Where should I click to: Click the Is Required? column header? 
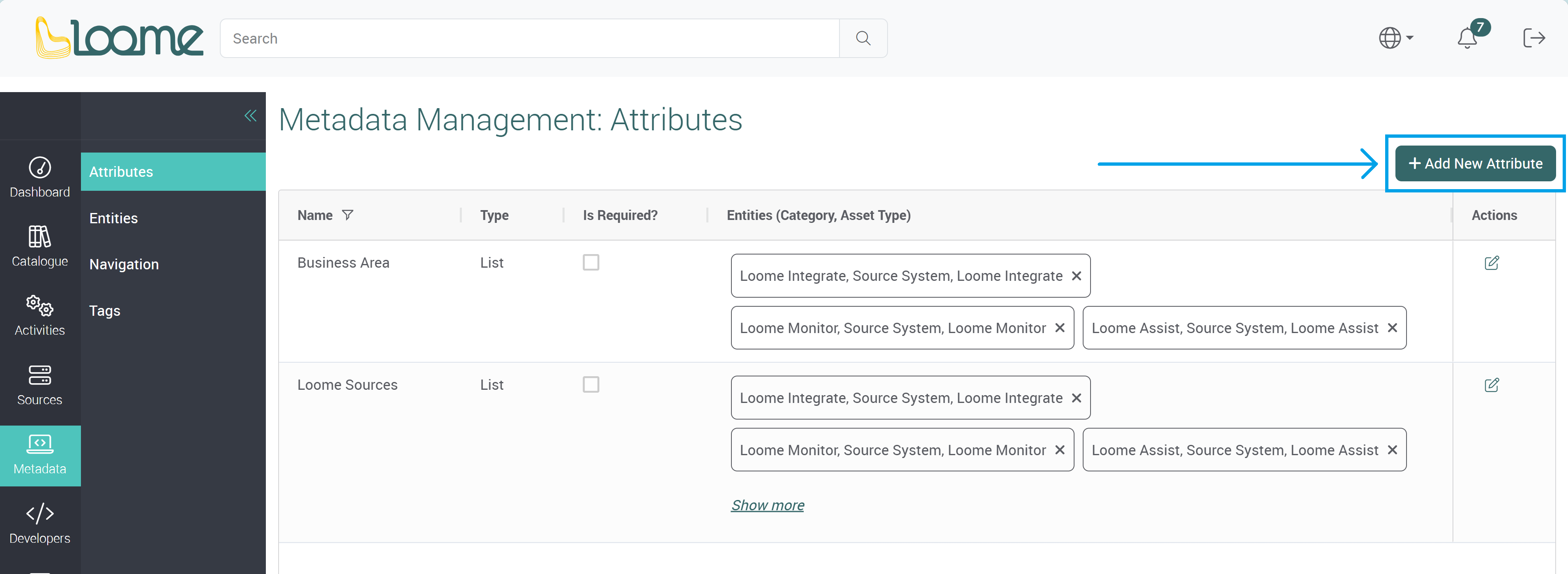tap(620, 215)
